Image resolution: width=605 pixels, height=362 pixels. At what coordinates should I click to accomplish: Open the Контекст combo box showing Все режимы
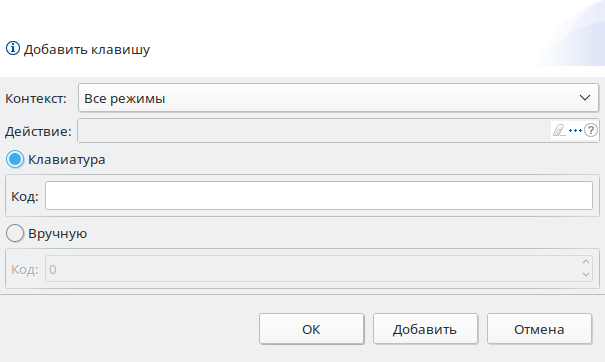pyautogui.click(x=338, y=98)
